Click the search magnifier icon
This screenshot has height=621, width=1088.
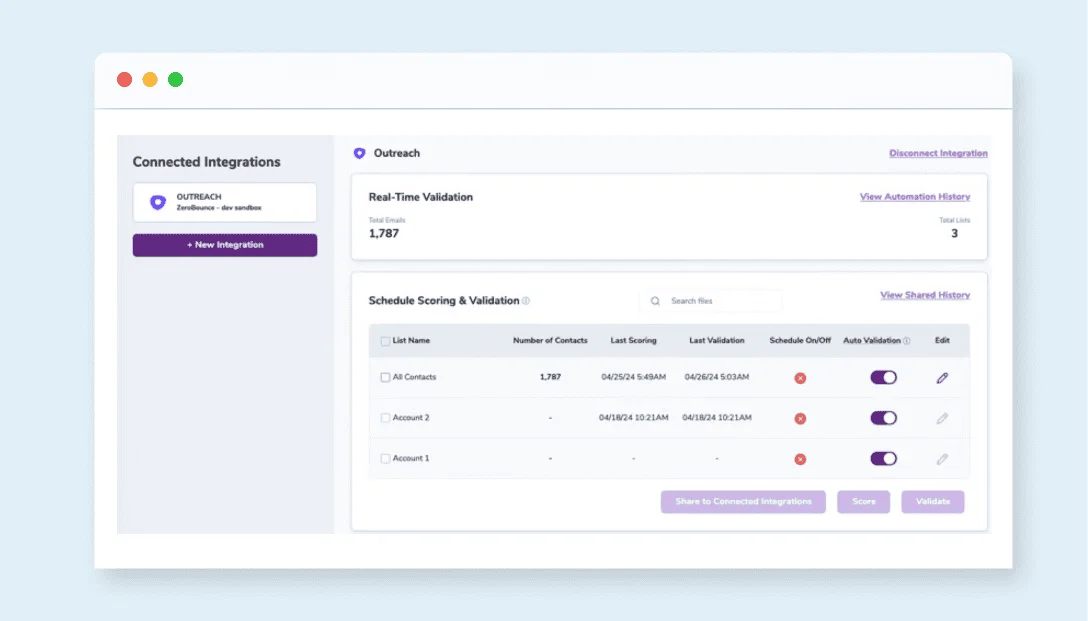coord(655,300)
